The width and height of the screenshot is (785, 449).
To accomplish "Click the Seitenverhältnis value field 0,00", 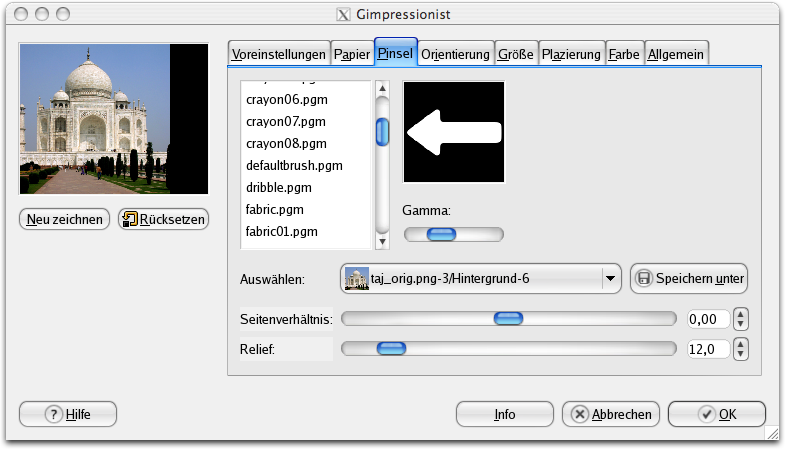I will click(708, 319).
